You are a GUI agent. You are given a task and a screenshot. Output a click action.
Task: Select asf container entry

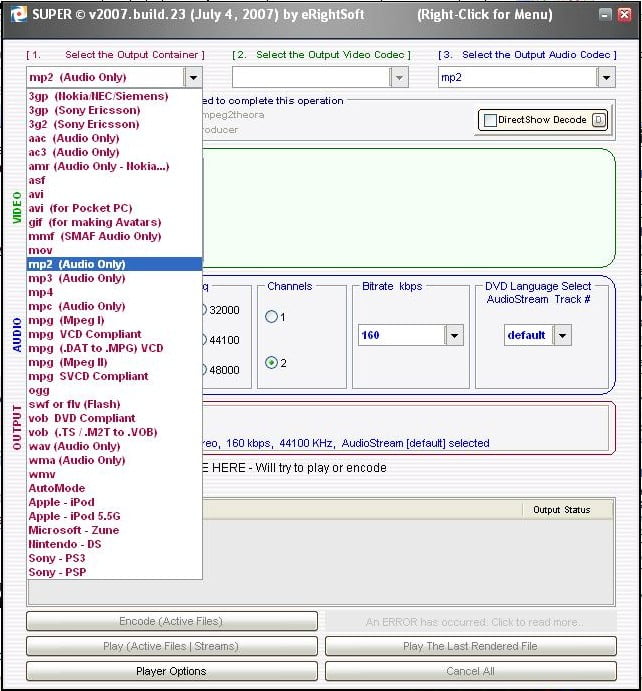click(115, 180)
